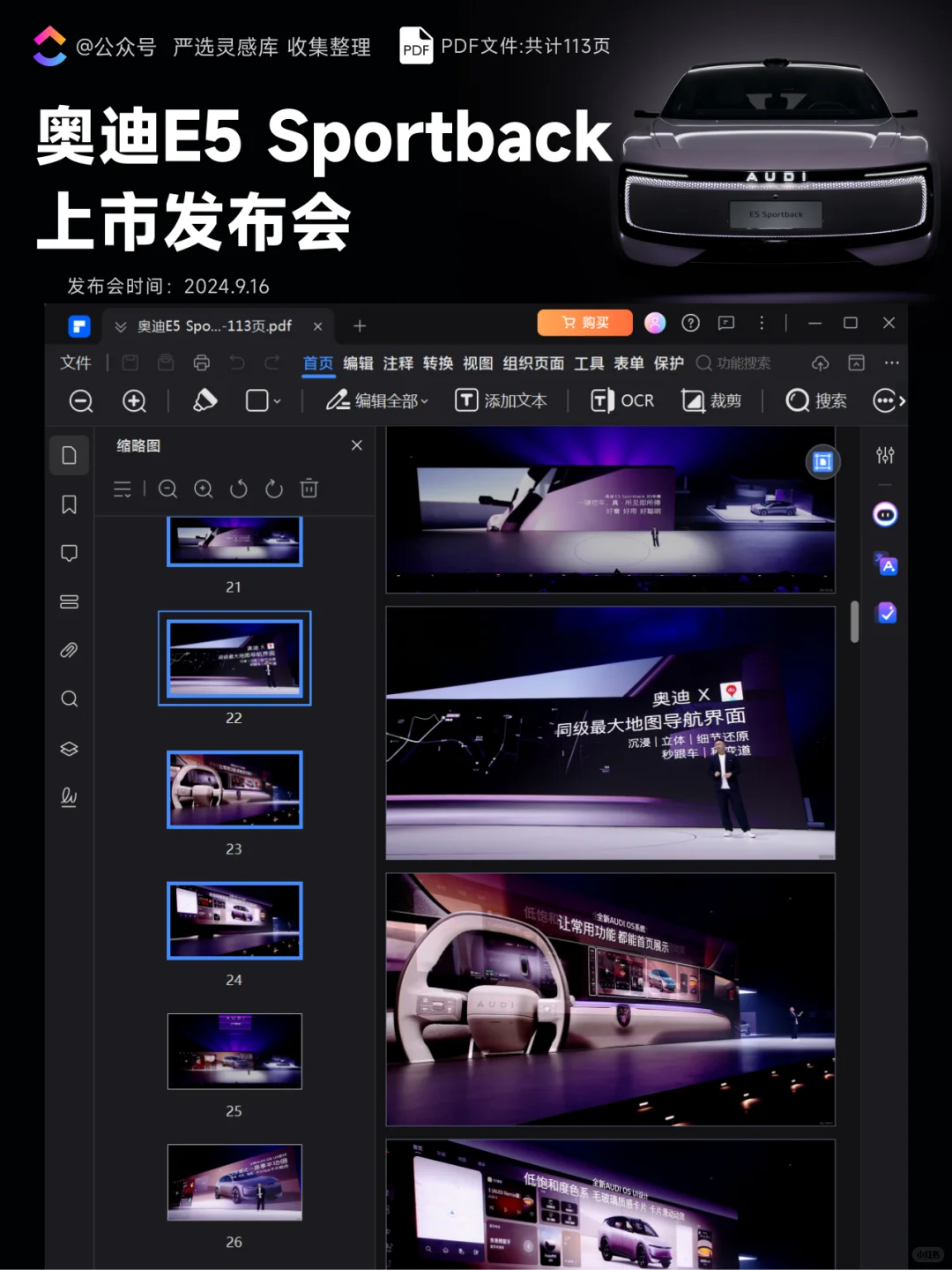Open the thumbnails panel sidebar icon
The image size is (952, 1270).
tap(69, 456)
